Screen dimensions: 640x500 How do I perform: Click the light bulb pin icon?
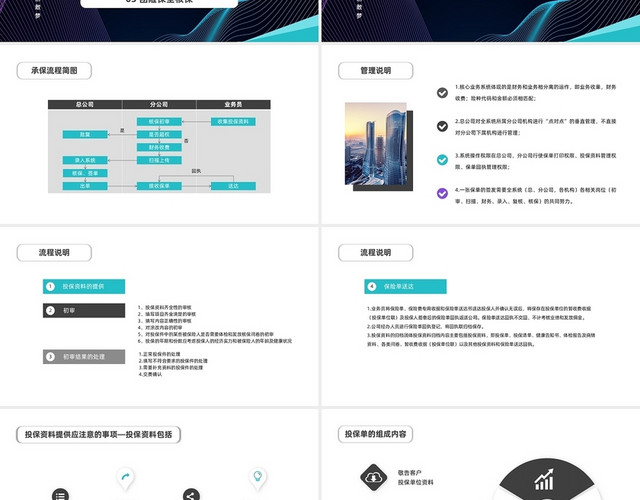pos(258,477)
